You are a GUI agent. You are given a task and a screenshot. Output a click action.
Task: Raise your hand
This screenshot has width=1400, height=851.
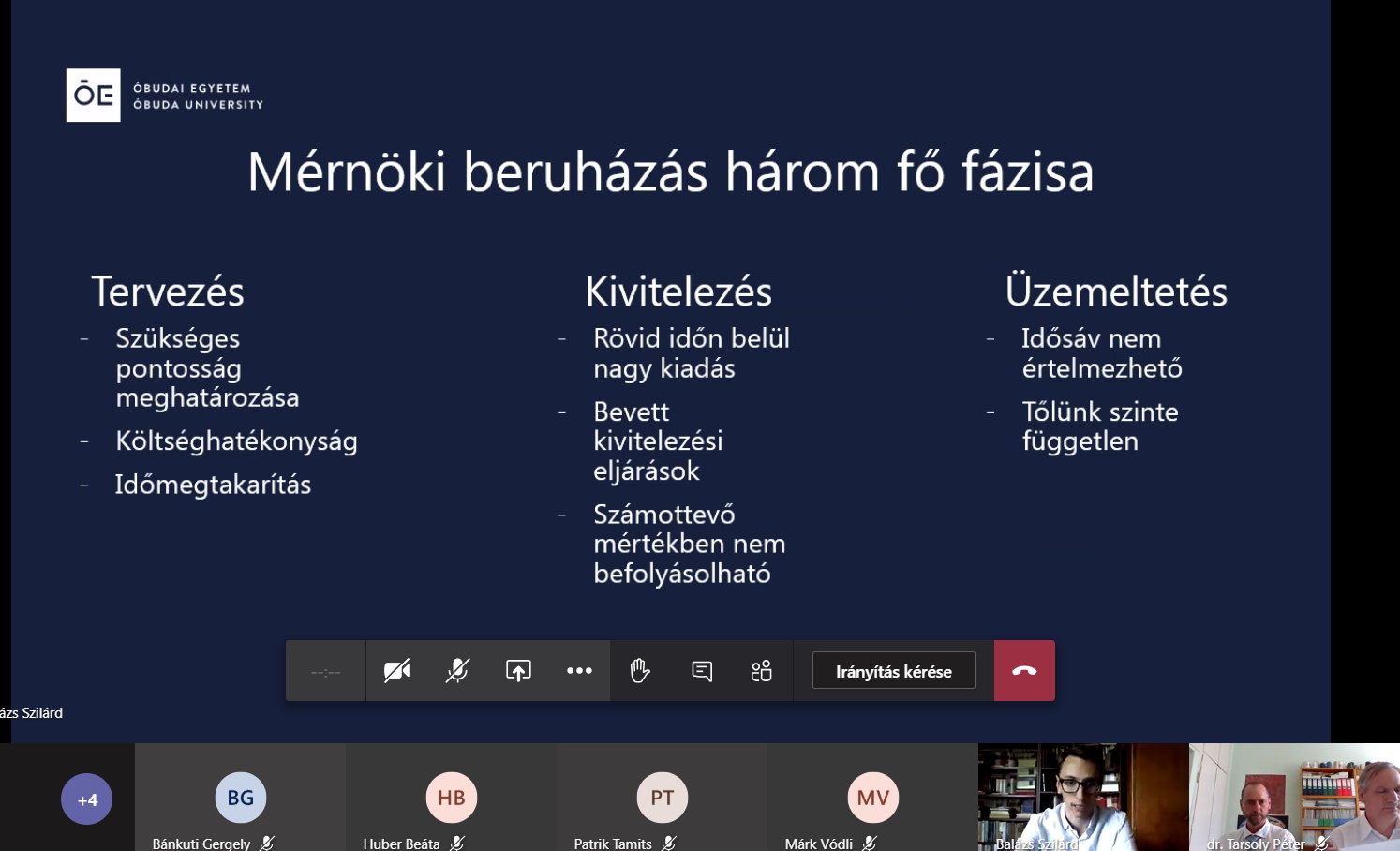(640, 671)
